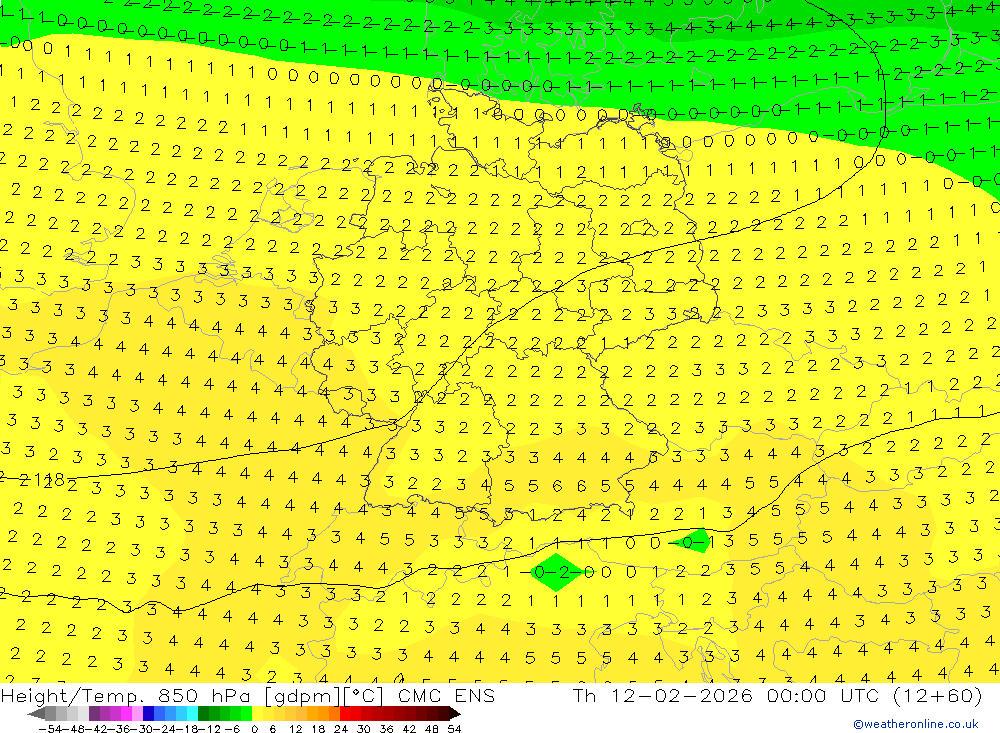Select the dark purple swatch near -42
This screenshot has height=733, width=1000.
point(94,714)
